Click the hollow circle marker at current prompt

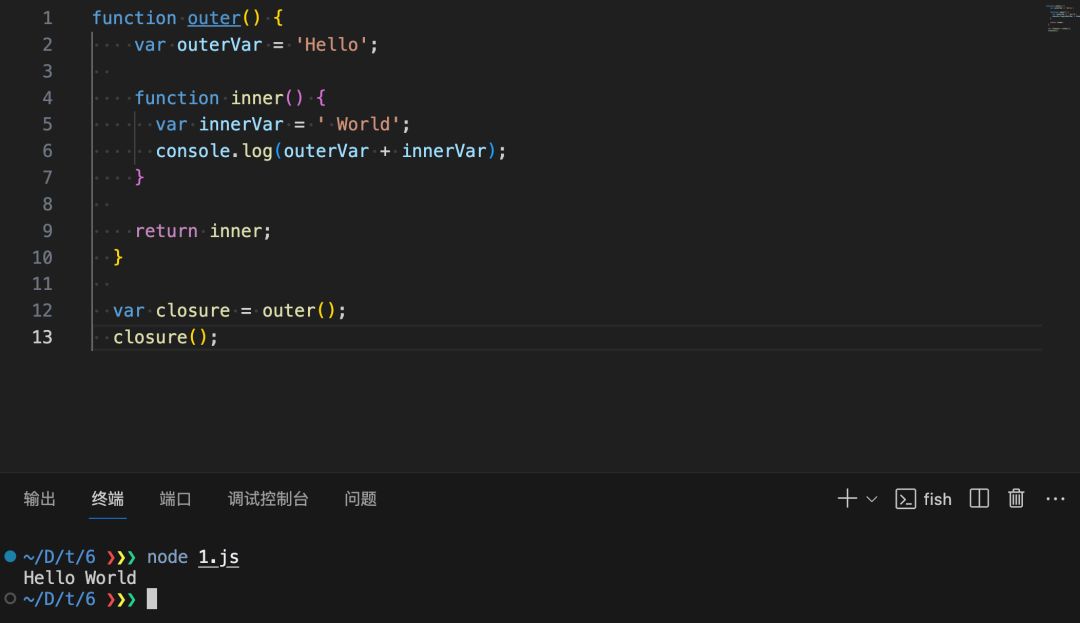click(x=10, y=598)
